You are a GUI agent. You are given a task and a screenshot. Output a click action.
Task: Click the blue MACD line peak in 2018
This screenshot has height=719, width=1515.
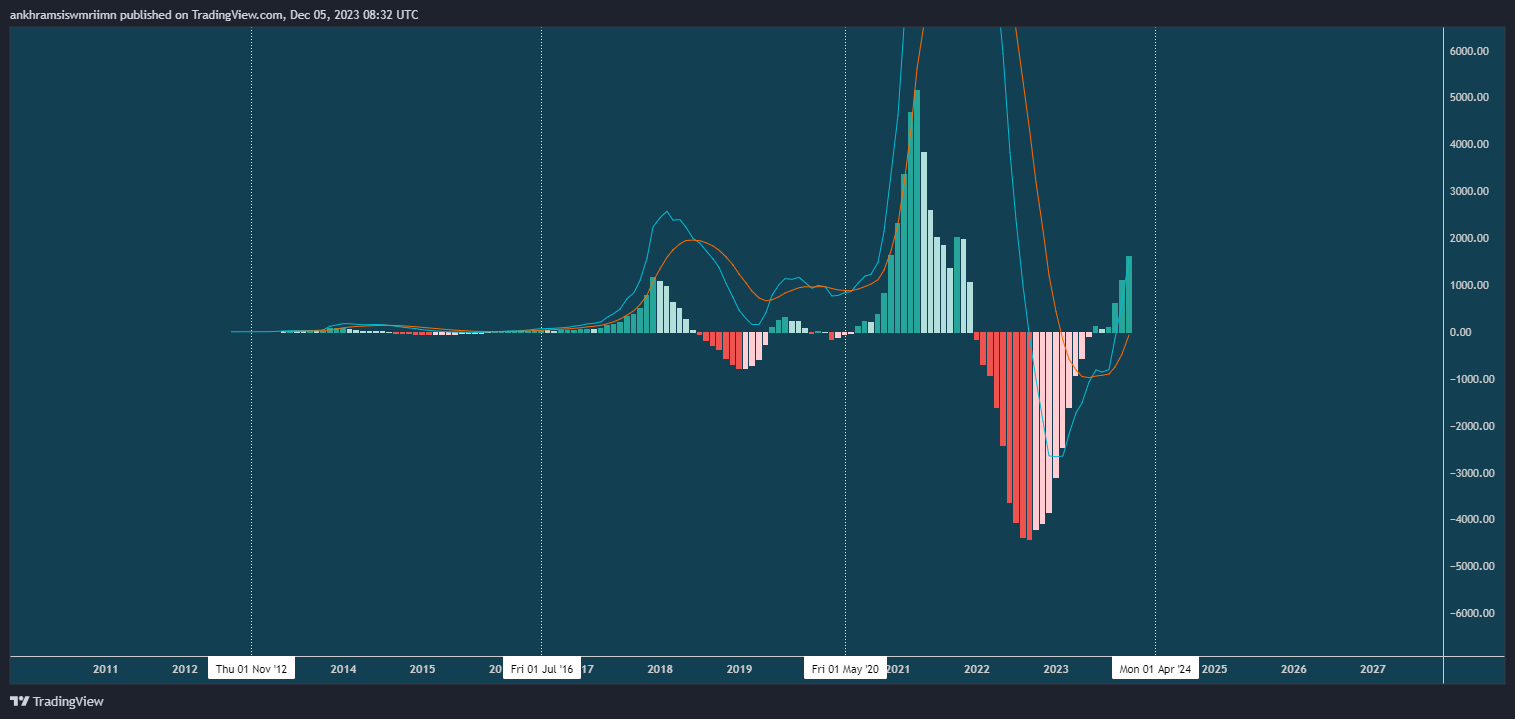pyautogui.click(x=667, y=212)
